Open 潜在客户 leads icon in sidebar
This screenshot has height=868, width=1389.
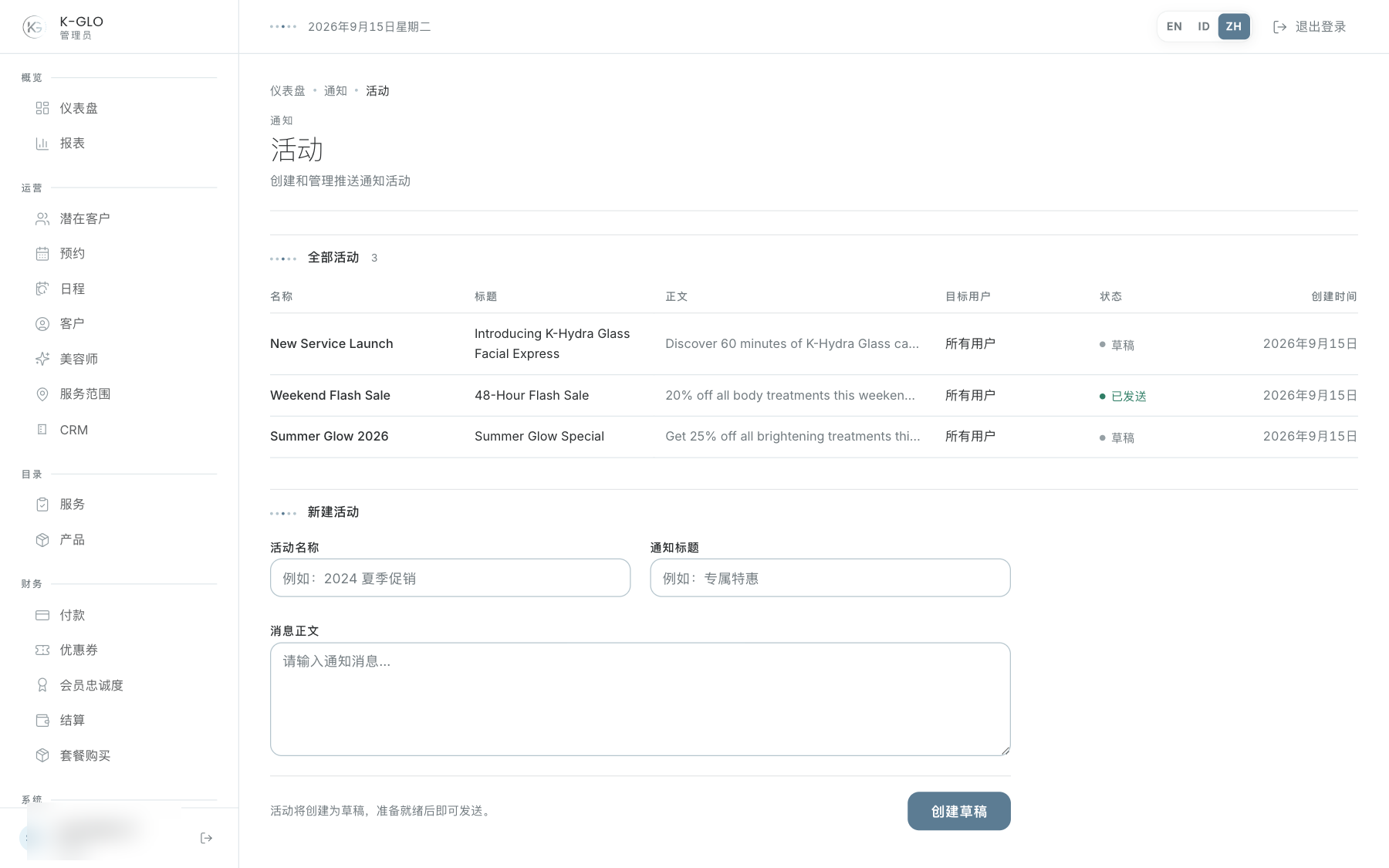(42, 219)
